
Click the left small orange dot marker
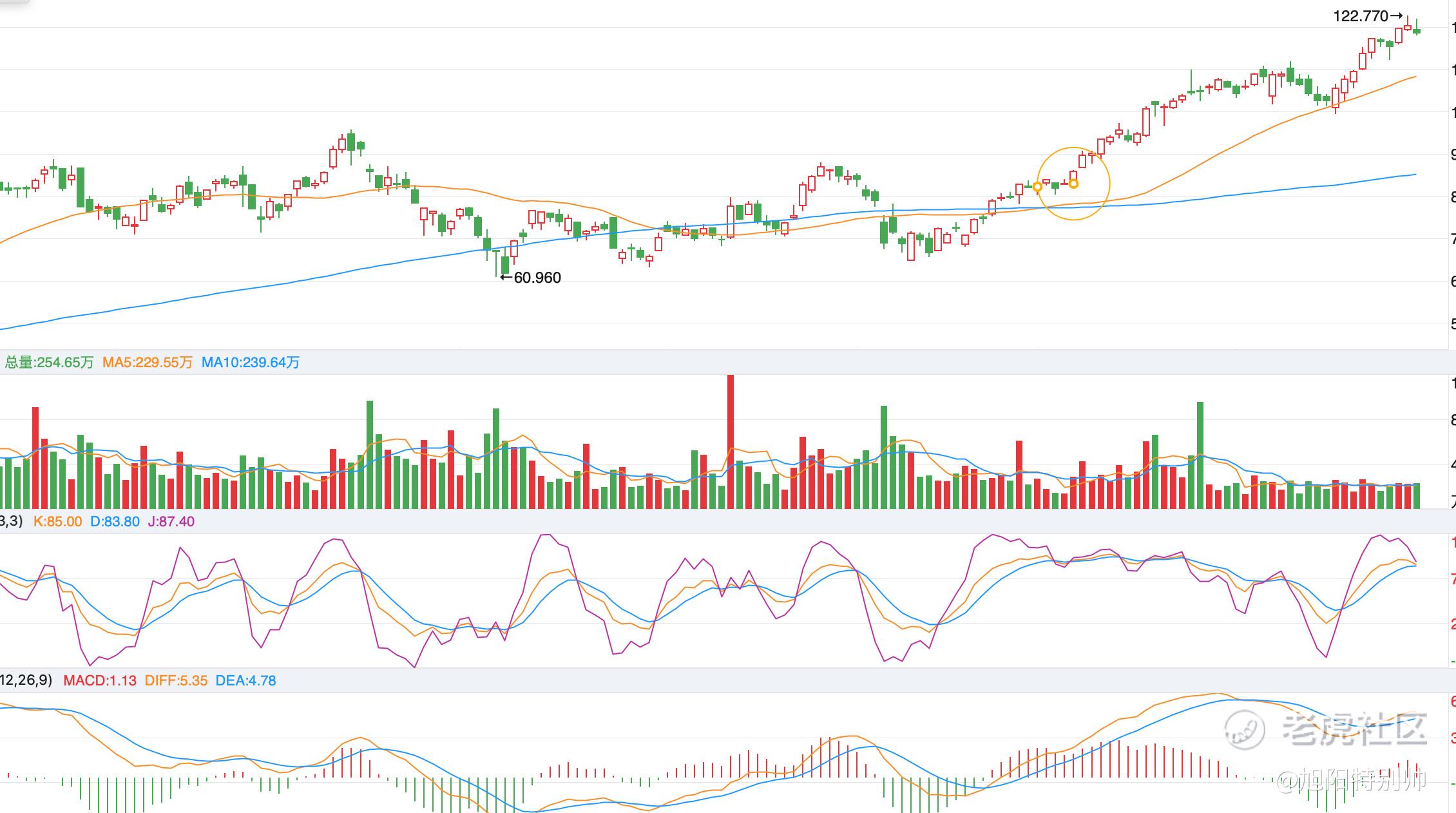pos(1037,187)
